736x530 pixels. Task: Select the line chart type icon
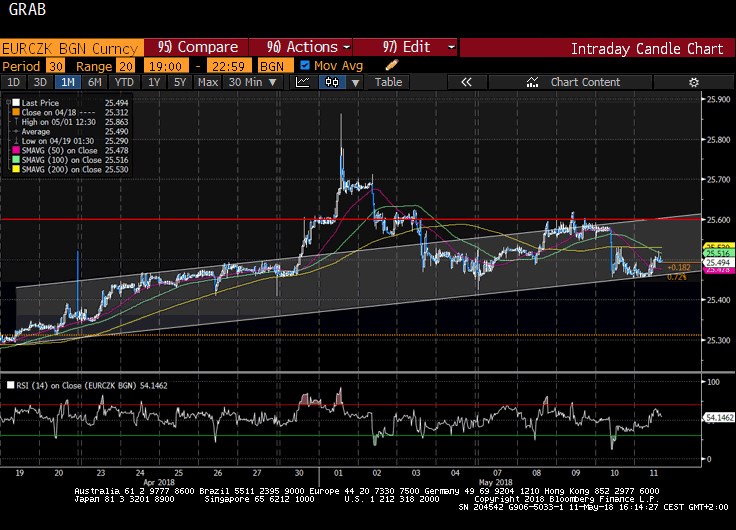[x=303, y=82]
